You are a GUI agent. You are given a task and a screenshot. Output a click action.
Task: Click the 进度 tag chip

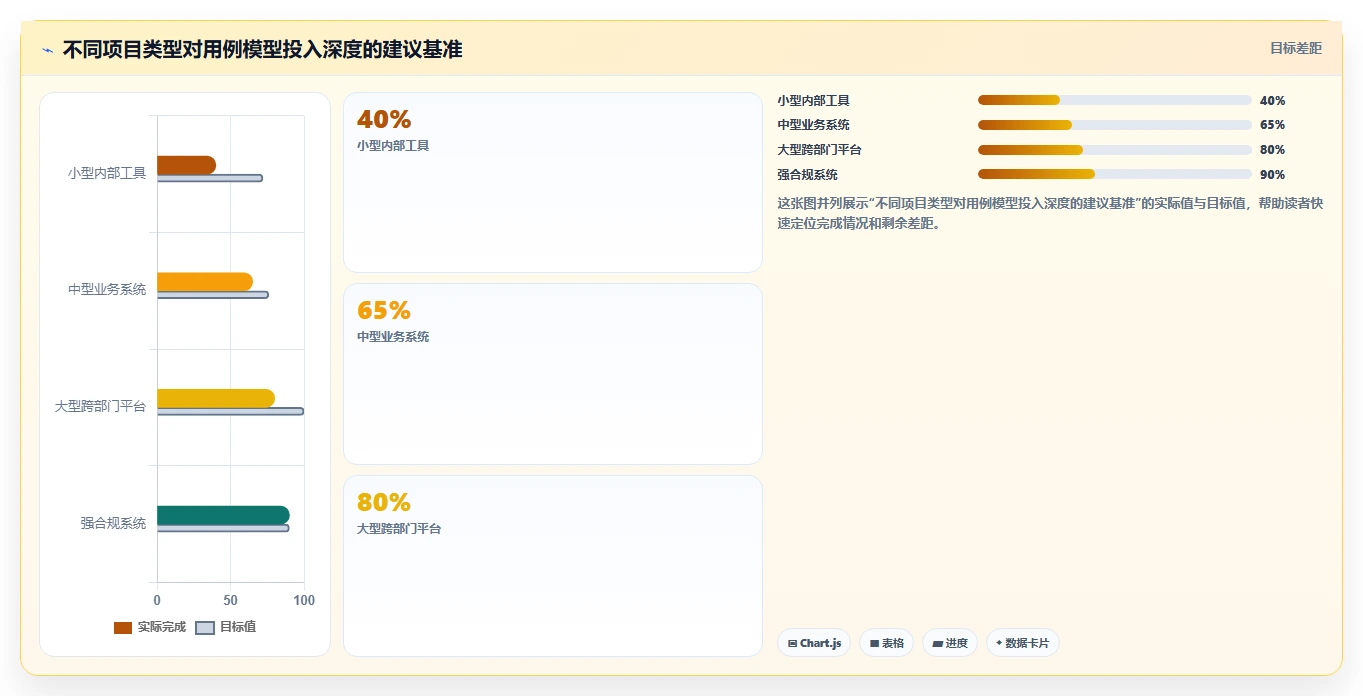tap(950, 643)
